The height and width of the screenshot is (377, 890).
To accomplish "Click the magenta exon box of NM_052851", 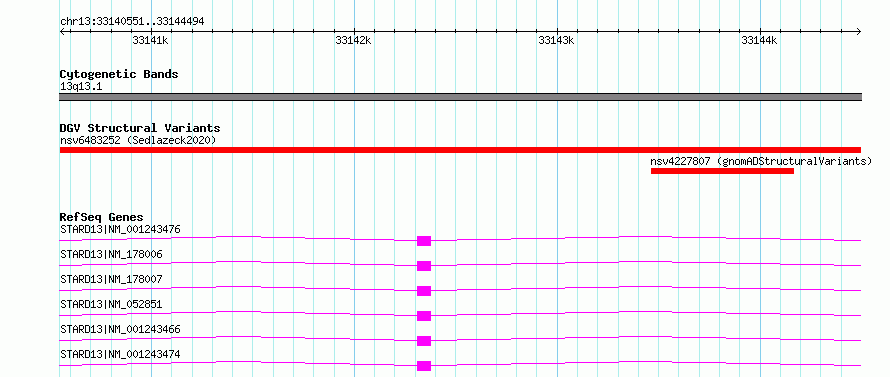I will [x=424, y=316].
